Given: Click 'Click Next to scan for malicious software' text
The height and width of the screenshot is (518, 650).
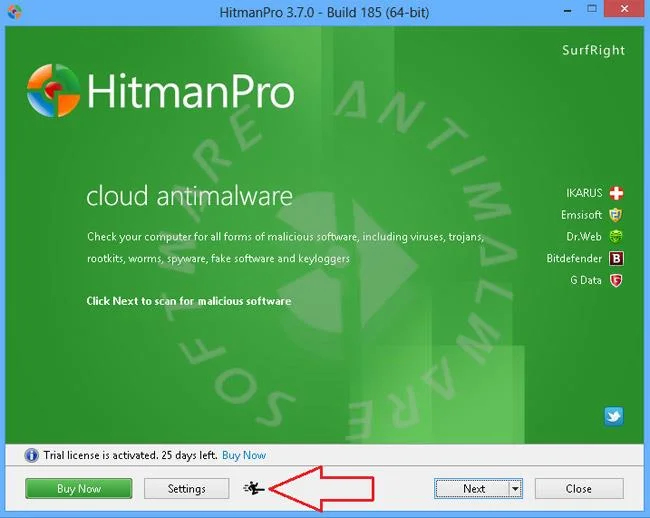Looking at the screenshot, I should [189, 301].
